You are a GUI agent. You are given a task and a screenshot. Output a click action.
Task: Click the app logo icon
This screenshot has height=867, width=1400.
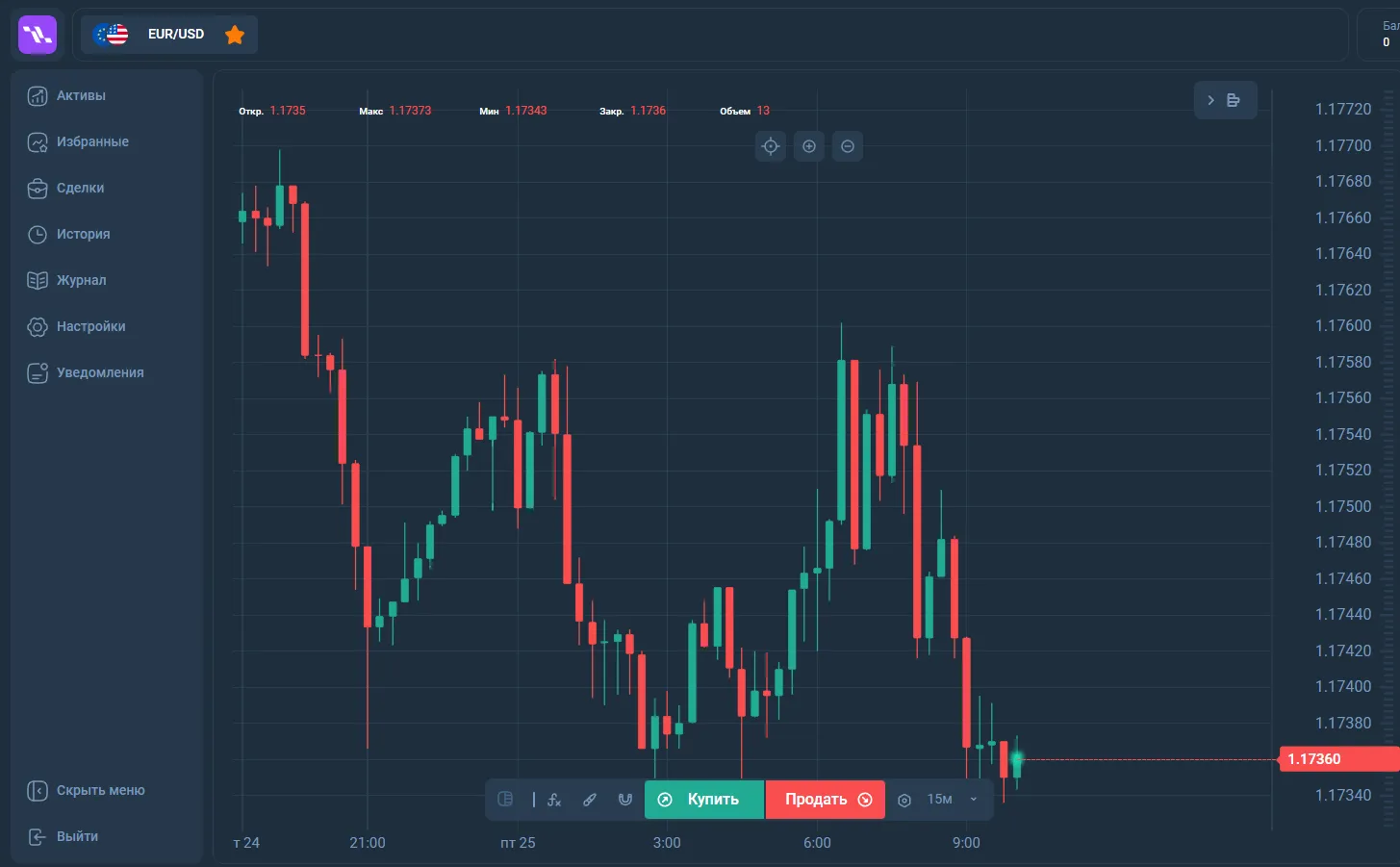point(38,35)
